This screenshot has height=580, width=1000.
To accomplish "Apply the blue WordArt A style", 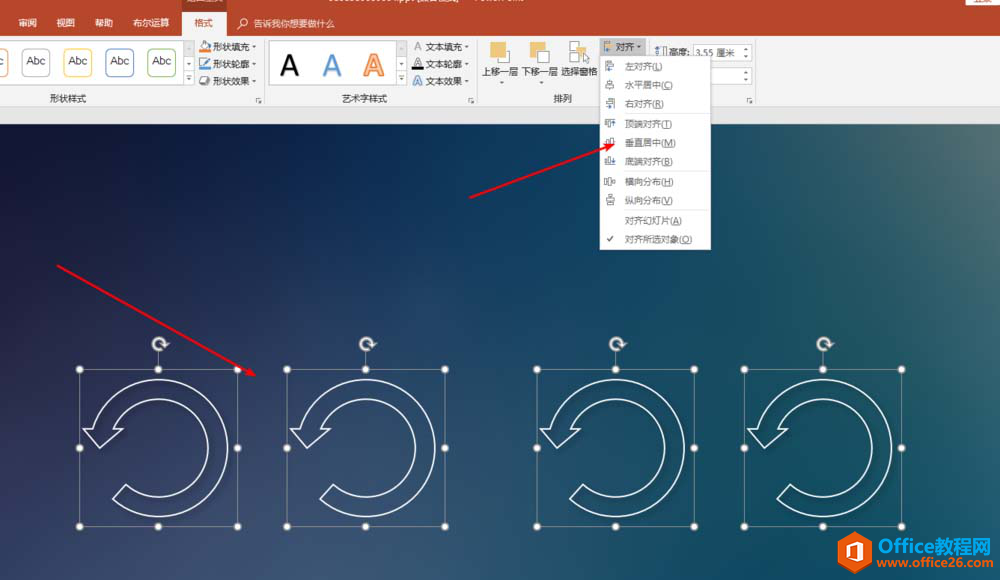I will point(331,65).
